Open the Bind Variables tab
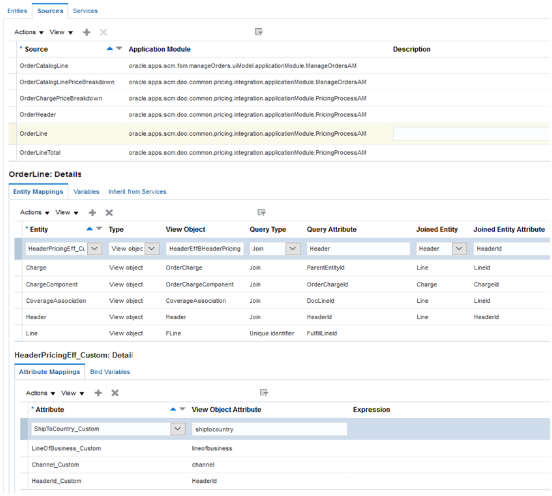The image size is (552, 496). coord(110,372)
